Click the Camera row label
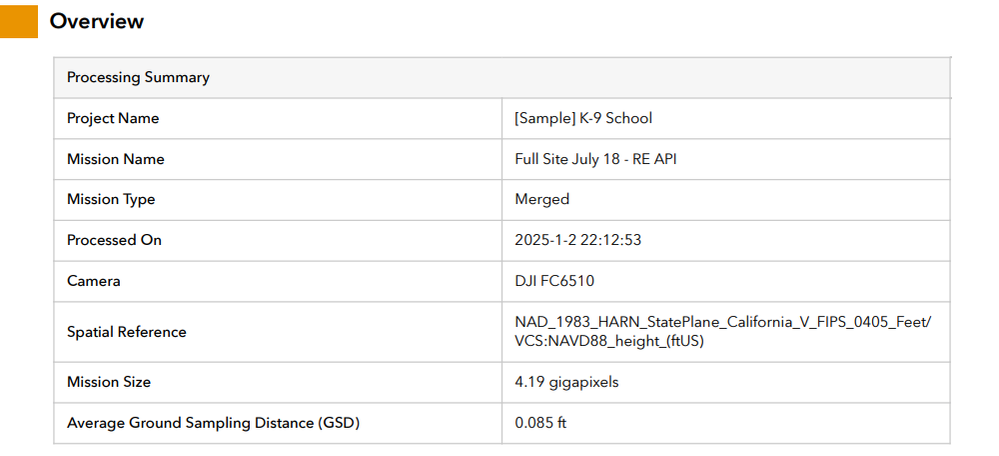The width and height of the screenshot is (999, 456). (94, 281)
